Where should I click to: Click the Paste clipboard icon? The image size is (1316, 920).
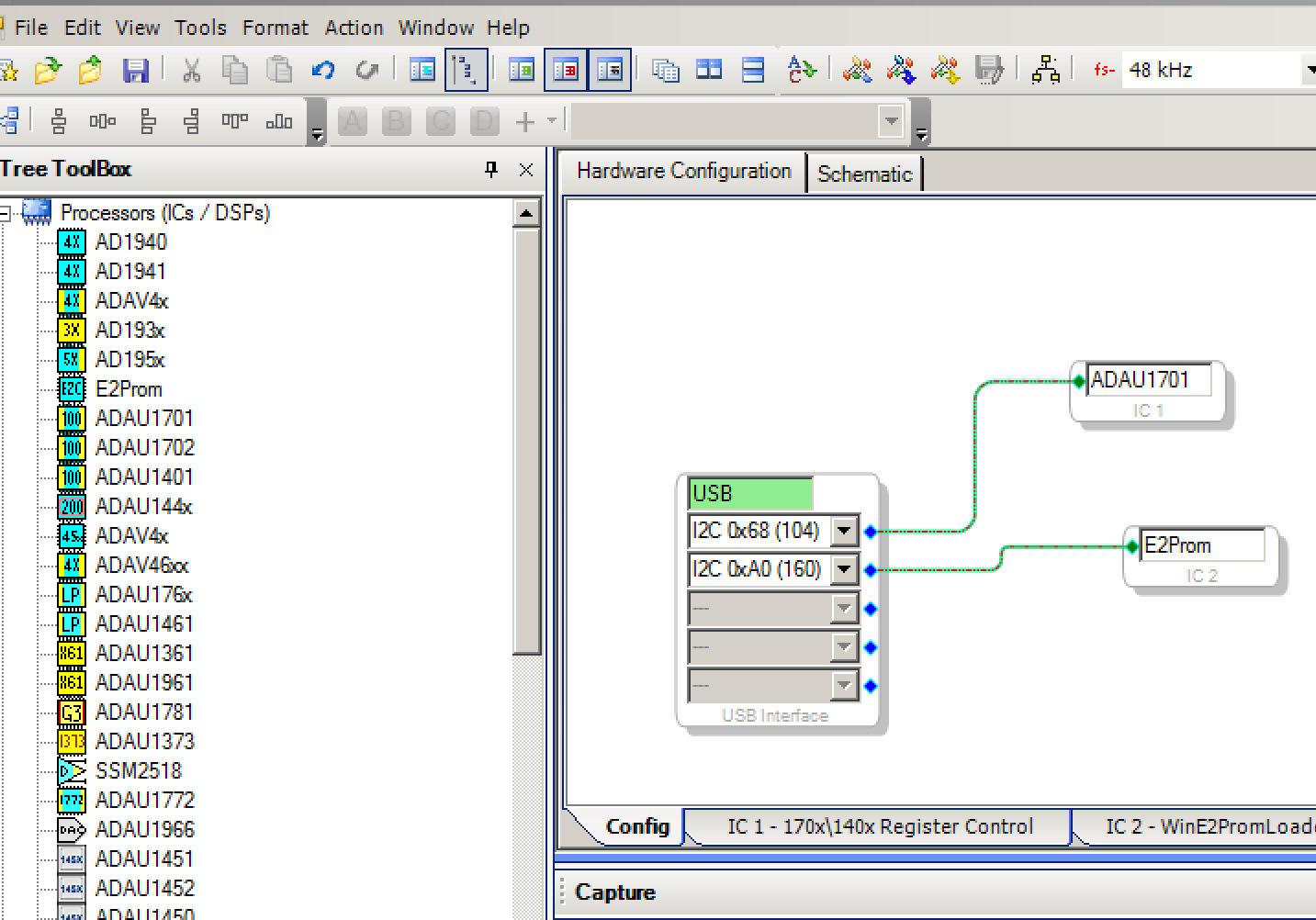click(279, 70)
